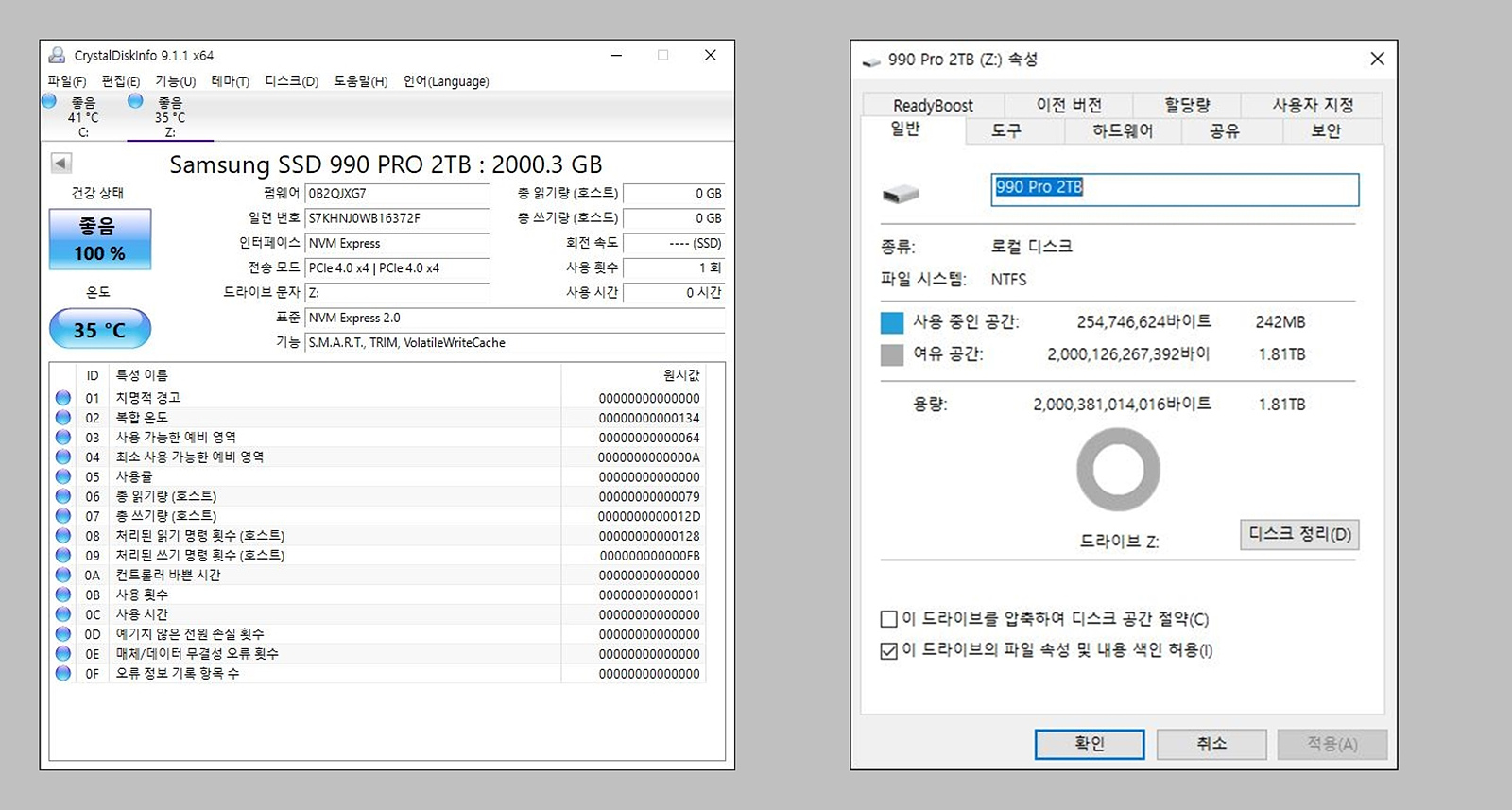The image size is (1512, 810).
Task: Open the 디스크(D) menu
Action: coord(292,81)
